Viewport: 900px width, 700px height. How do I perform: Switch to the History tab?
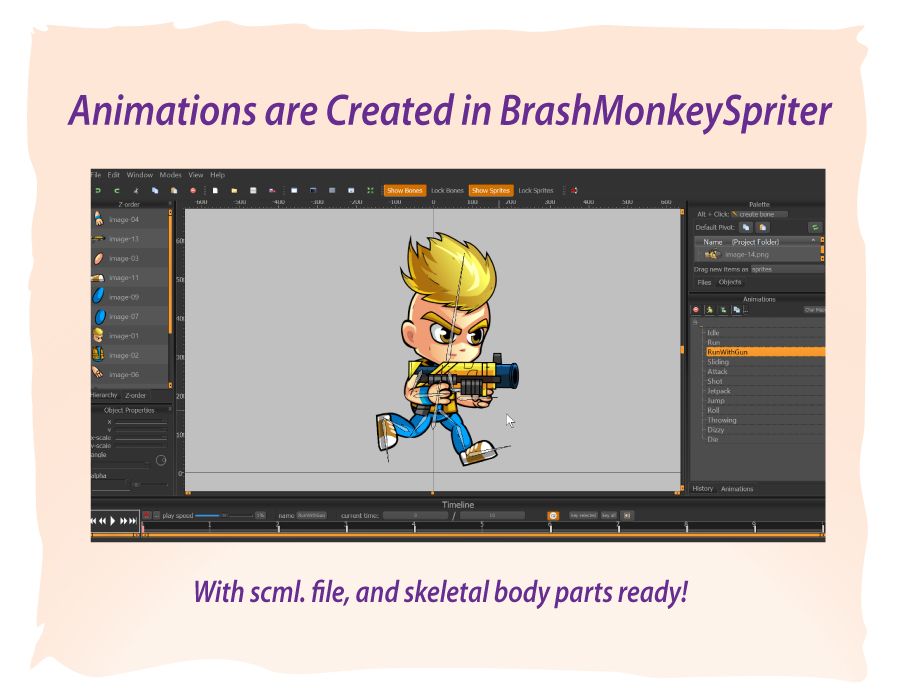point(703,489)
